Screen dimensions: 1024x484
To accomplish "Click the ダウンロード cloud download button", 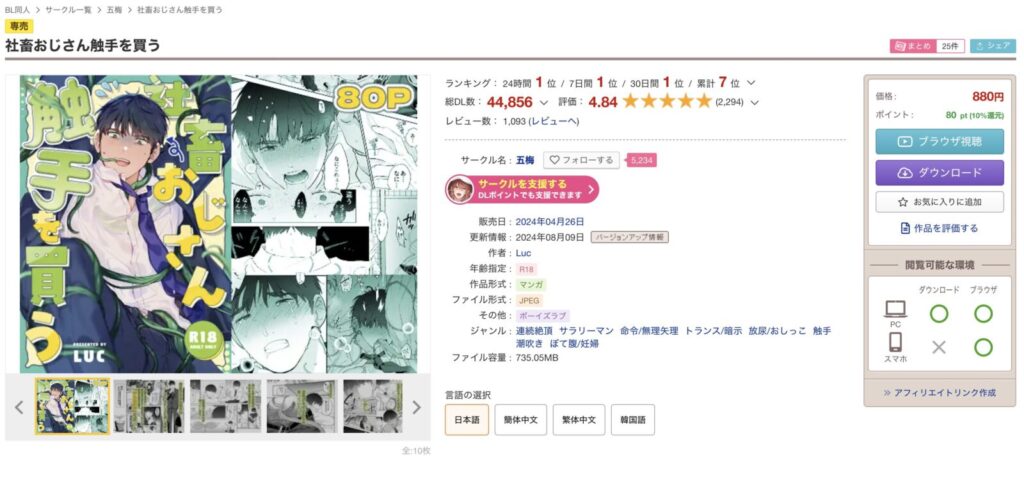I will coord(939,173).
